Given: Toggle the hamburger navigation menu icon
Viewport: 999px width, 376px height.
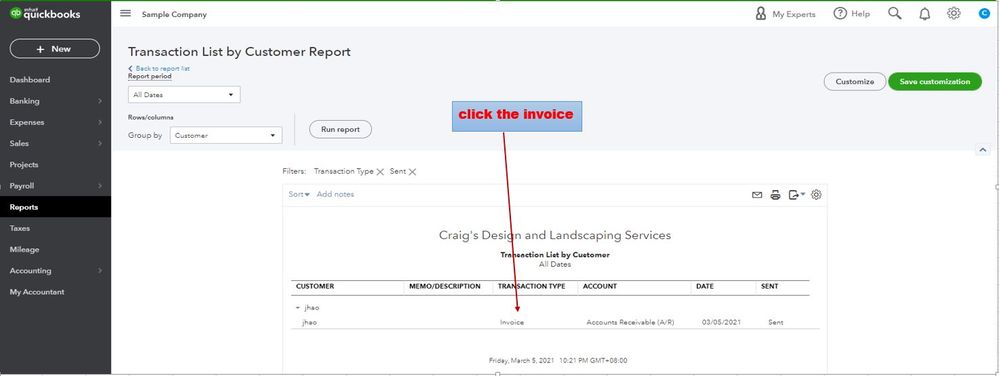Looking at the screenshot, I should (126, 13).
